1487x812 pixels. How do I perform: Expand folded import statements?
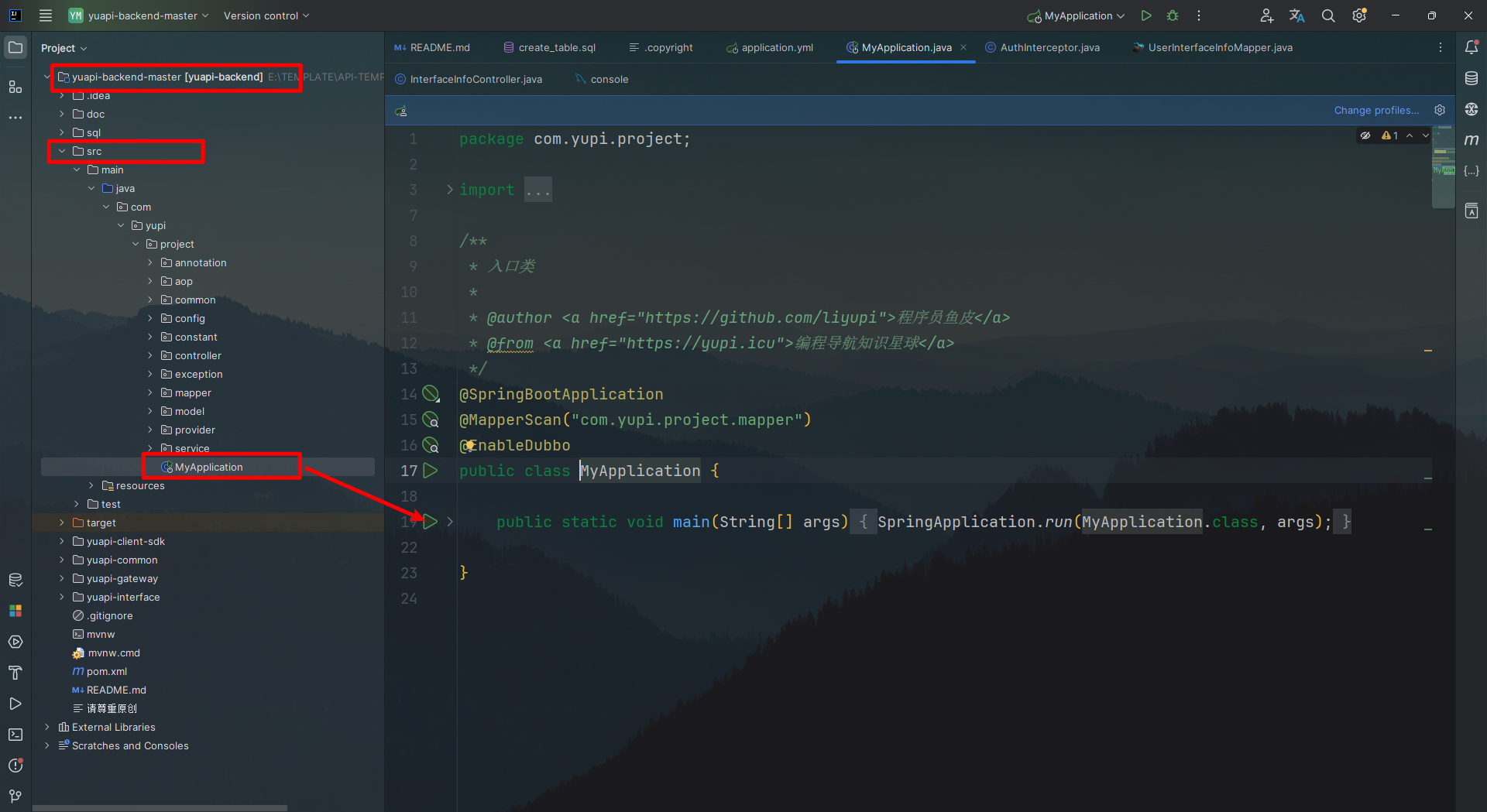pyautogui.click(x=450, y=190)
